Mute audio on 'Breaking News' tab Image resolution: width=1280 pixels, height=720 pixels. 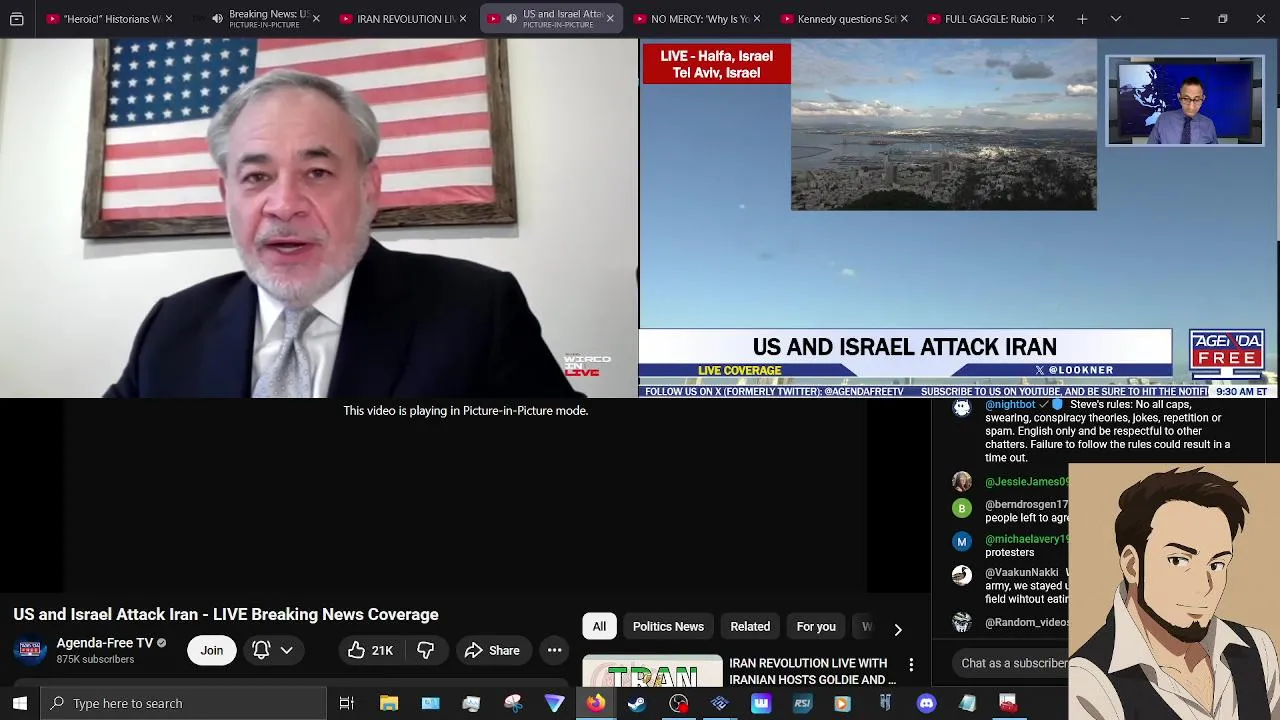click(x=217, y=19)
